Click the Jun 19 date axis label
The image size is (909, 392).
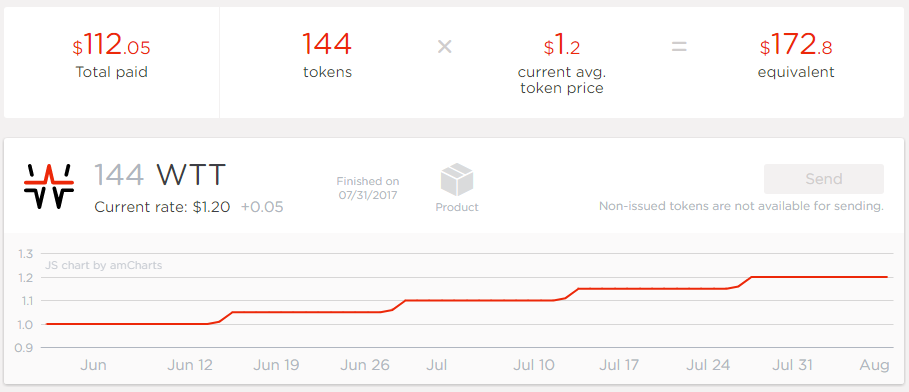(x=276, y=365)
